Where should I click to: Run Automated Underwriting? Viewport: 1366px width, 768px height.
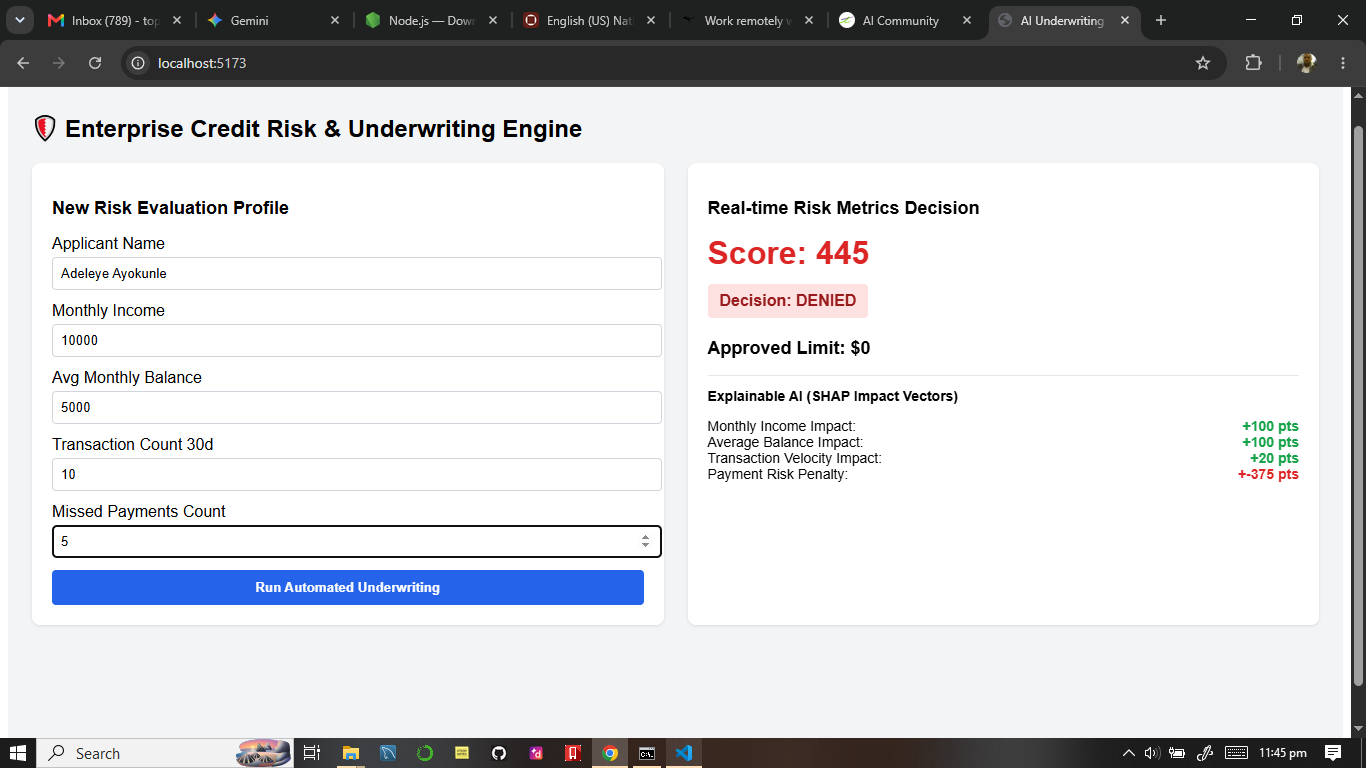click(x=348, y=587)
